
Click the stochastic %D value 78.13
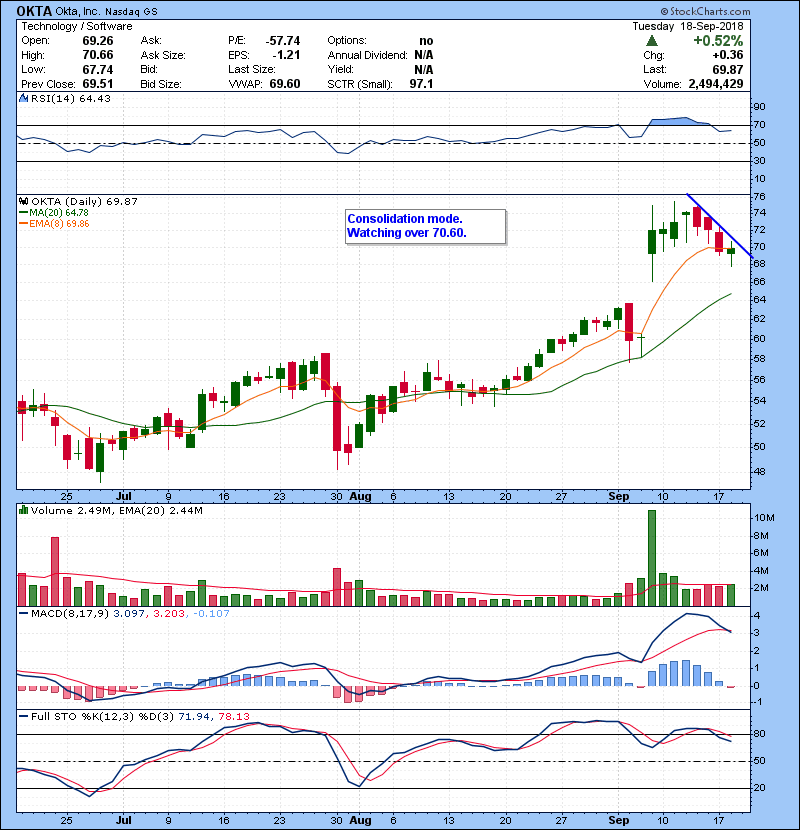(233, 717)
